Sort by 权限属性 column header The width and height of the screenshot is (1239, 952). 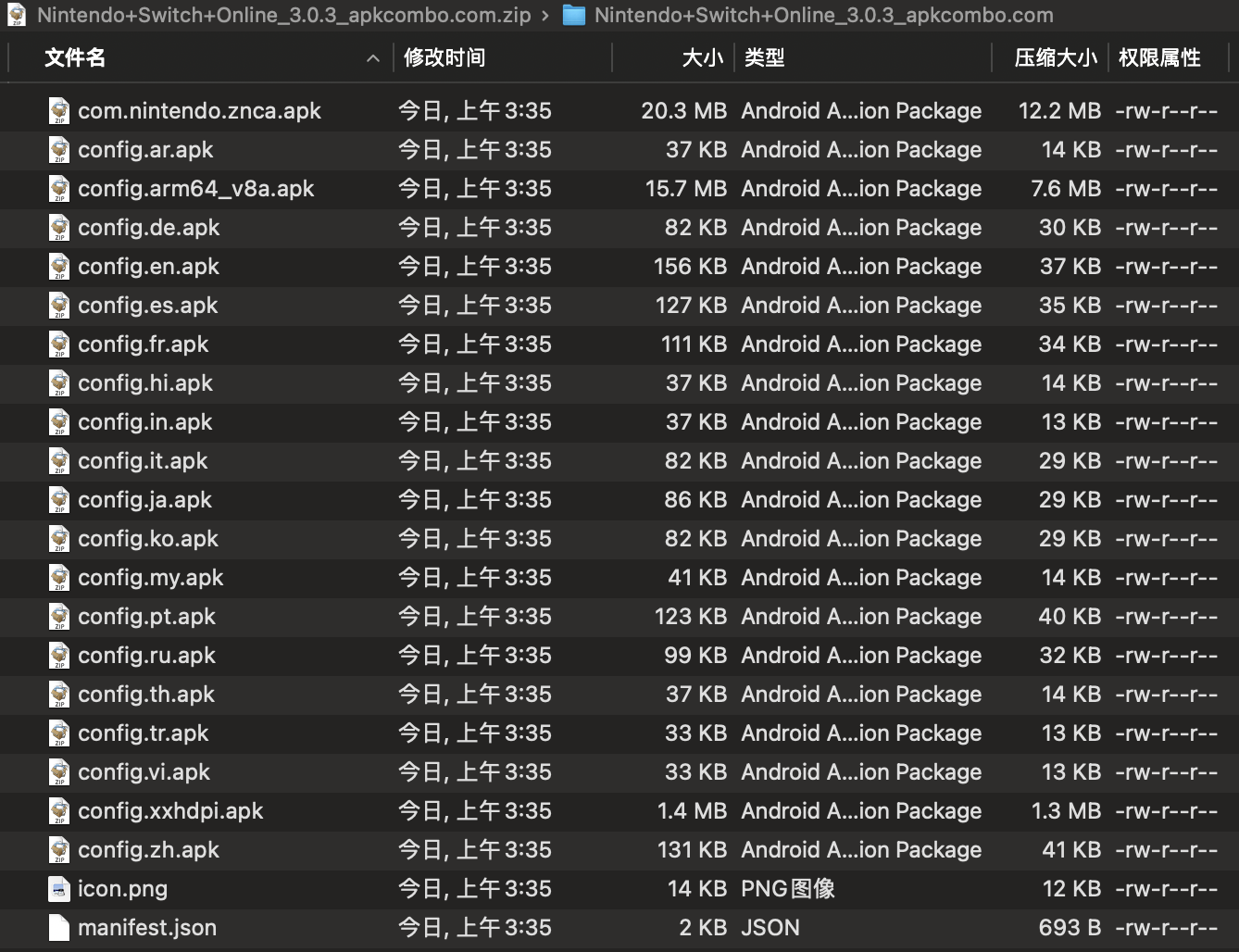pos(1159,58)
